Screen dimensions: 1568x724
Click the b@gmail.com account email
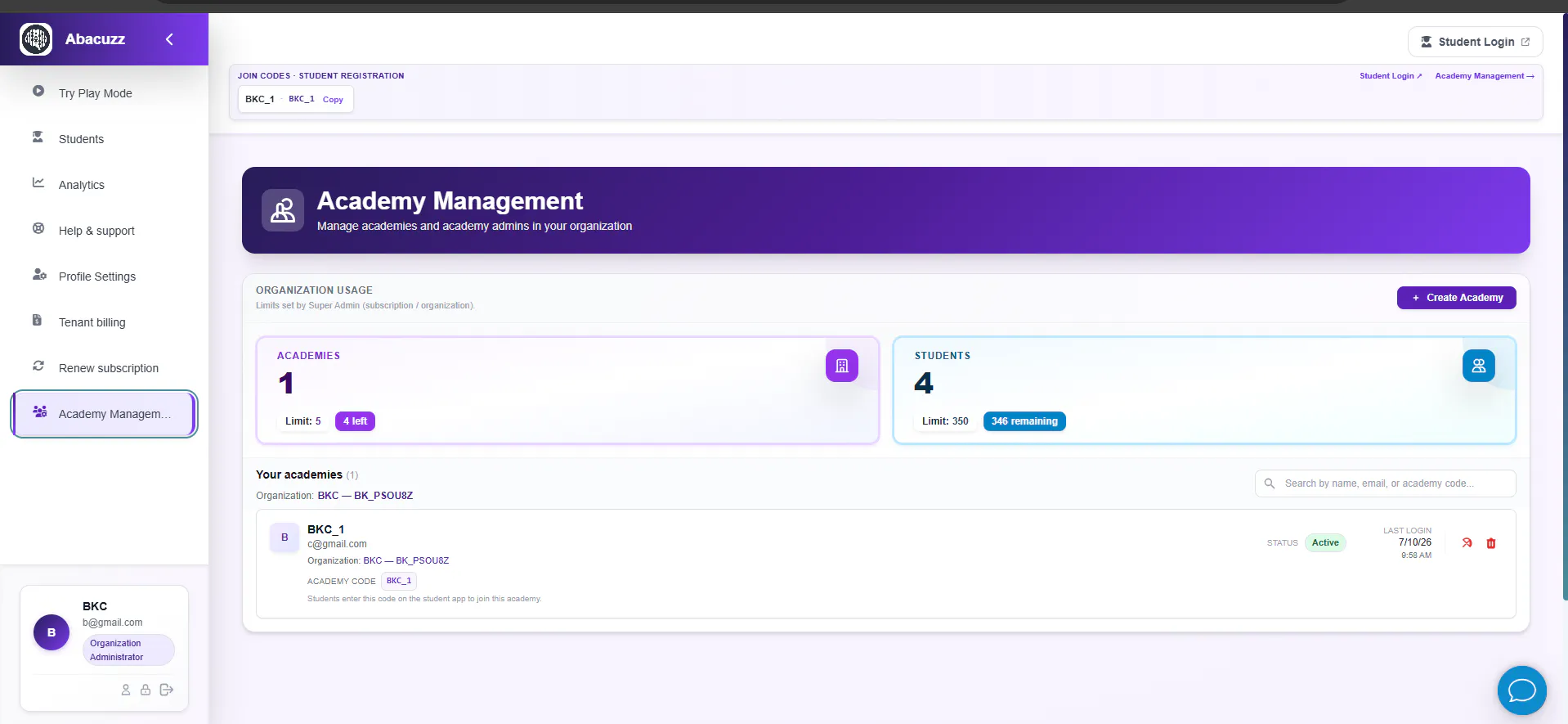(x=113, y=623)
